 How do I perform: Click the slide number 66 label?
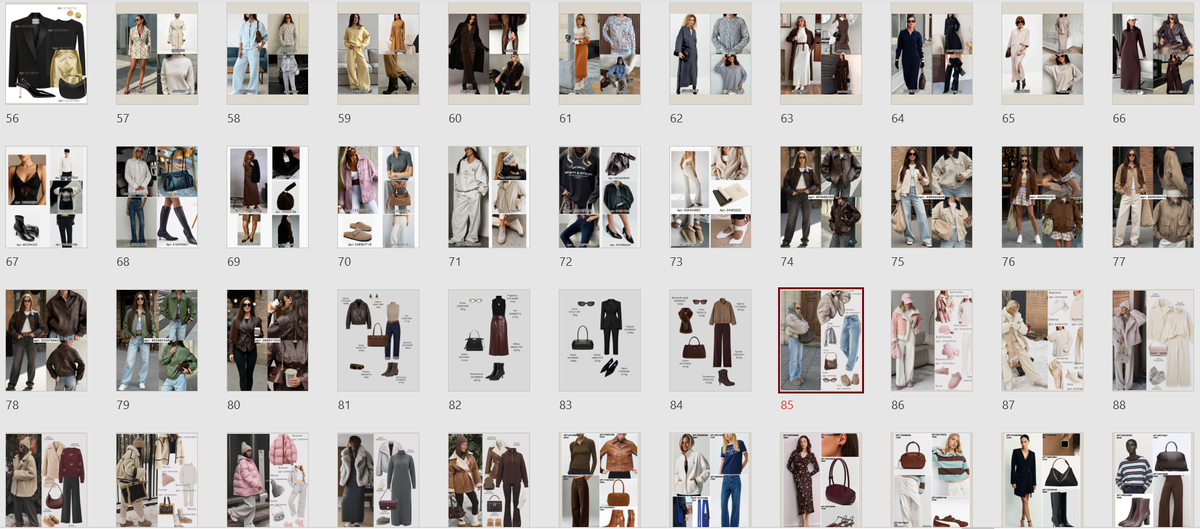tap(1119, 118)
